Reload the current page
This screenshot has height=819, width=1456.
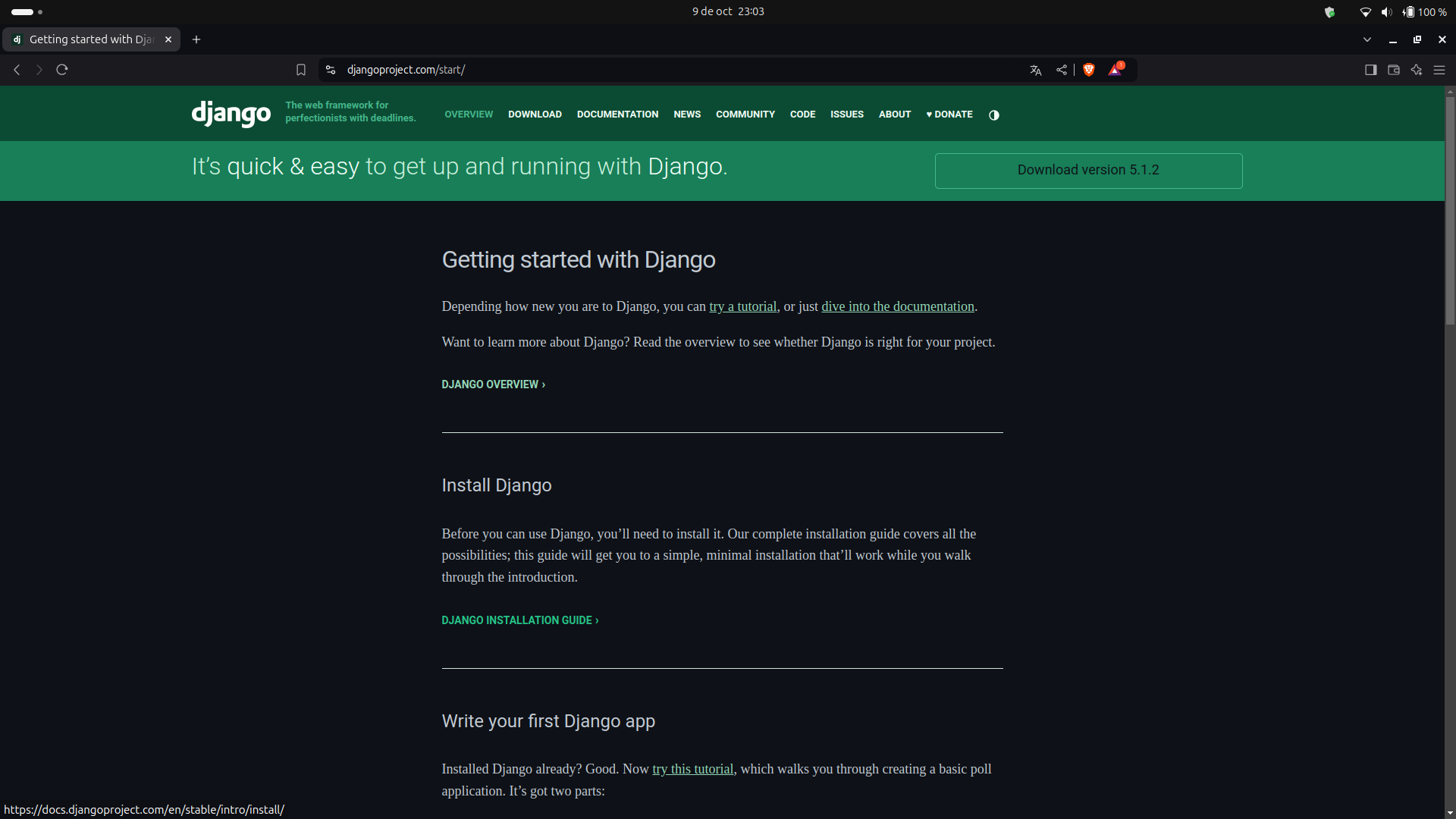[62, 70]
